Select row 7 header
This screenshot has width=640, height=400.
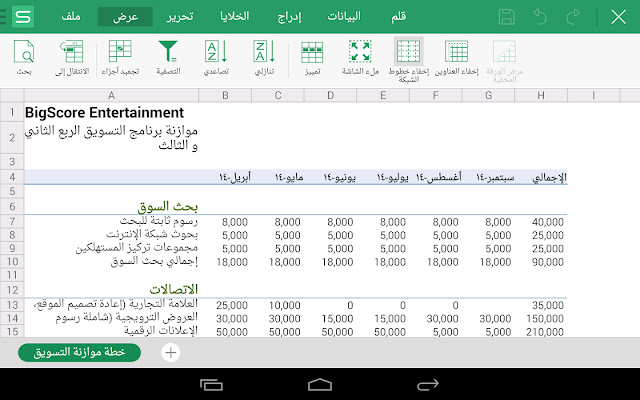[12, 222]
